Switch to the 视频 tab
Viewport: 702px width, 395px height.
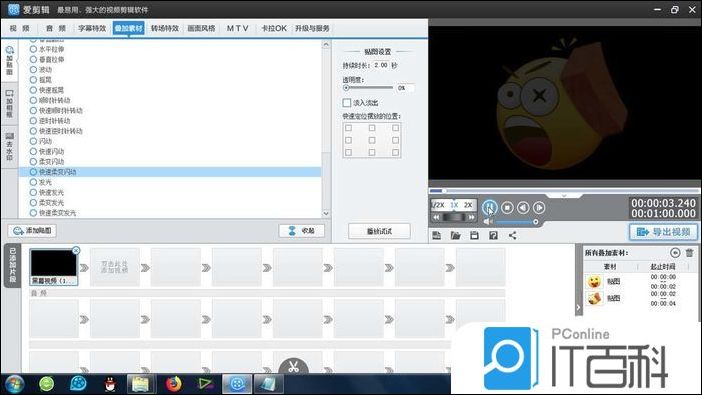coord(20,28)
